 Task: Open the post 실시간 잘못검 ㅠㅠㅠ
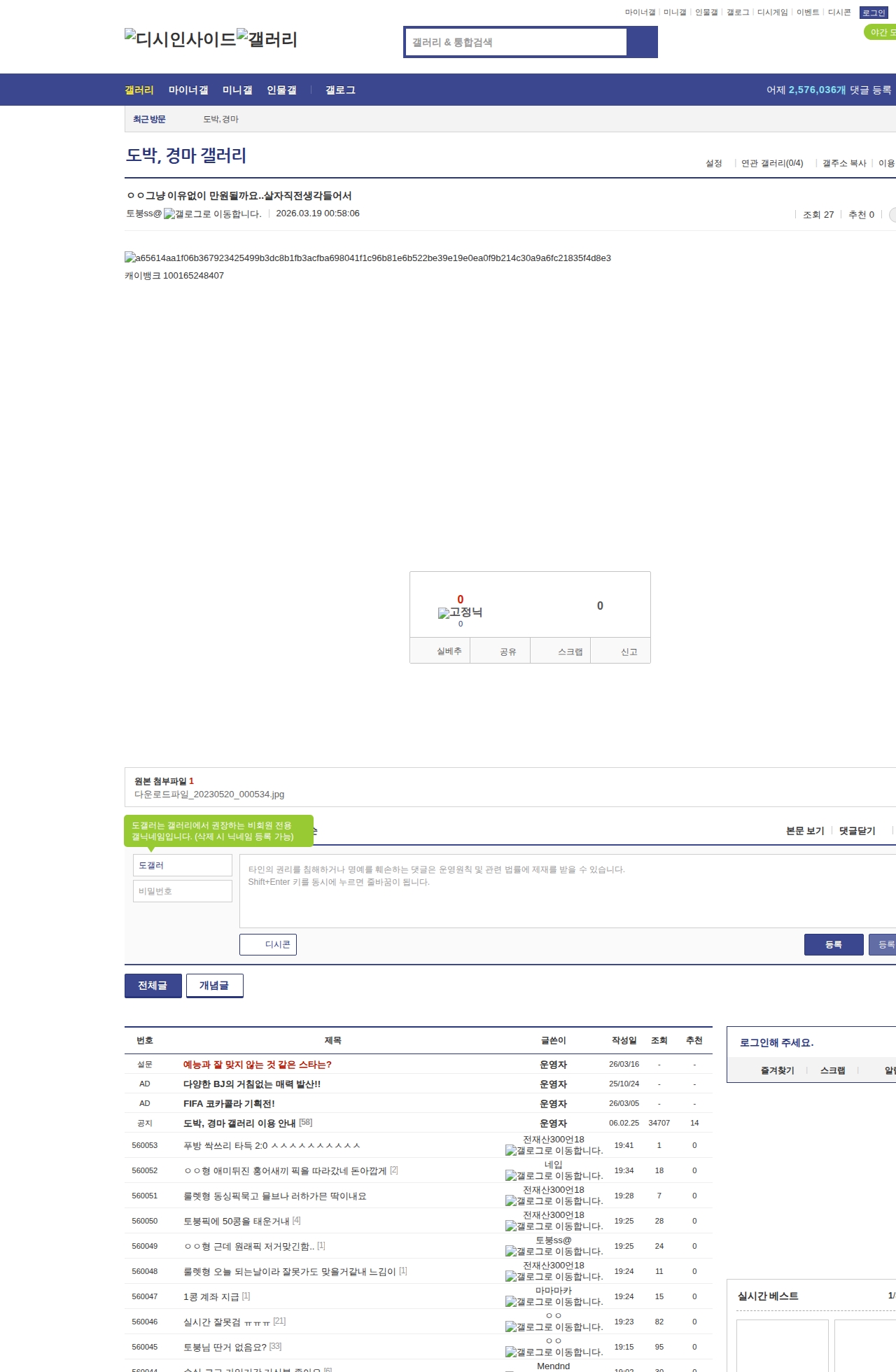[x=227, y=1322]
